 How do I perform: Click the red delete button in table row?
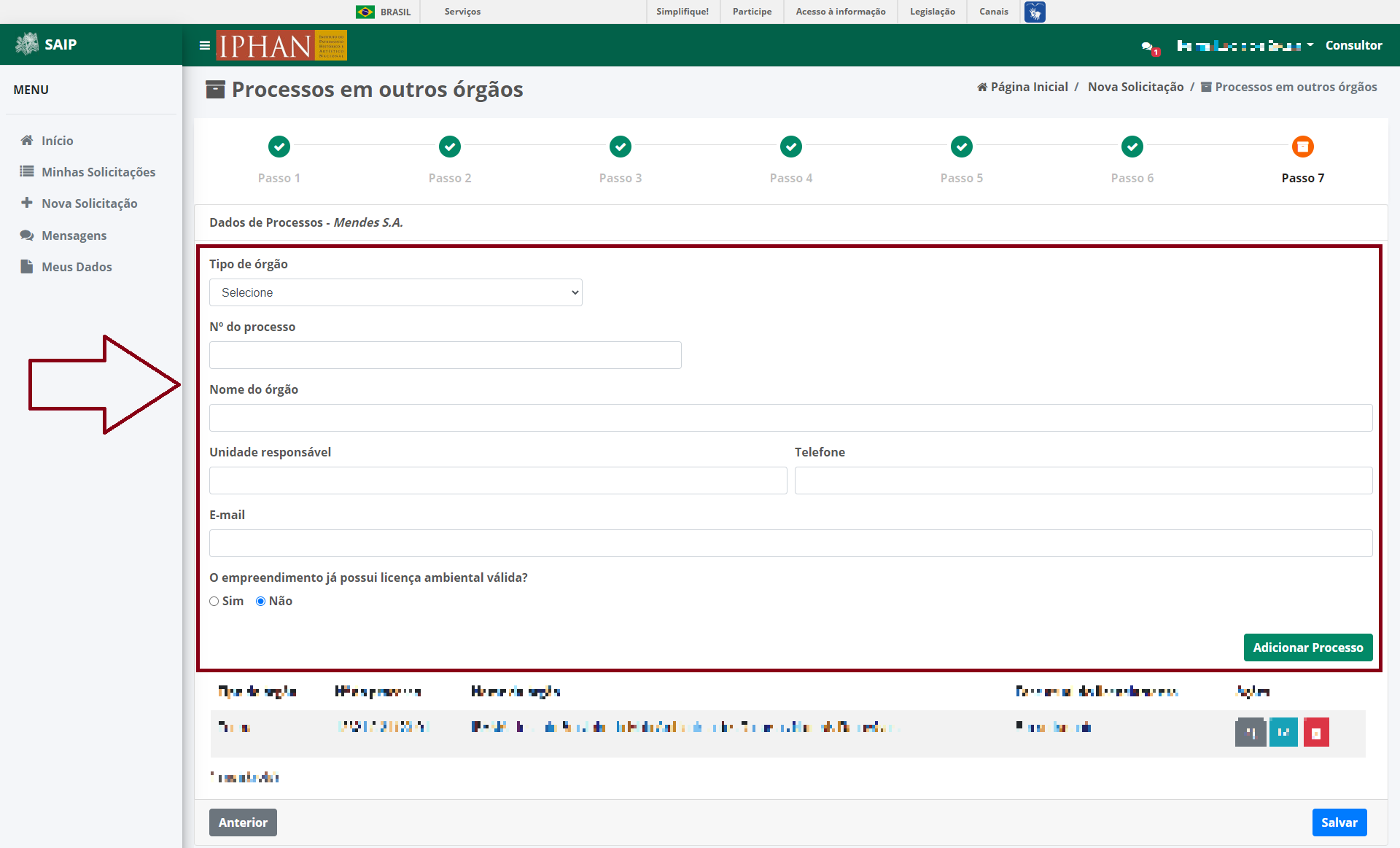click(1316, 733)
